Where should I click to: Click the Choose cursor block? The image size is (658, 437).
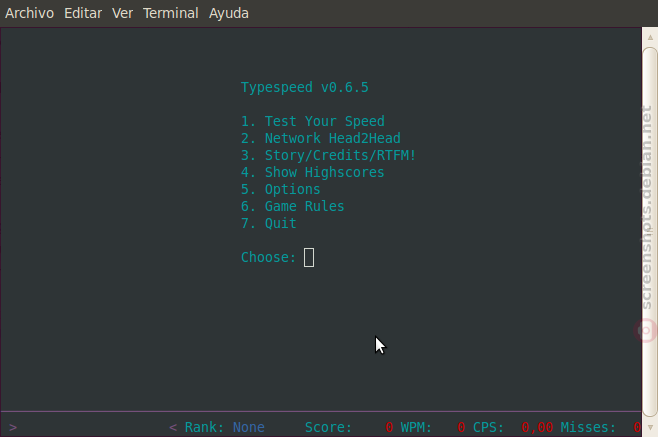point(309,257)
